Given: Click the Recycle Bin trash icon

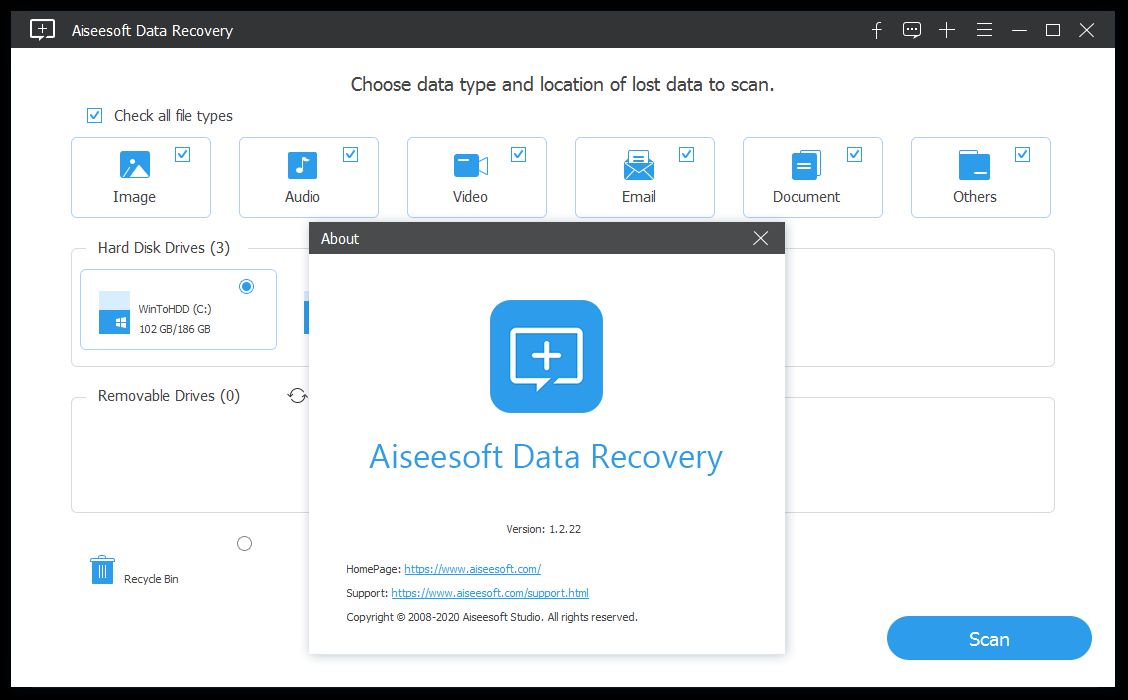Looking at the screenshot, I should pos(102,570).
